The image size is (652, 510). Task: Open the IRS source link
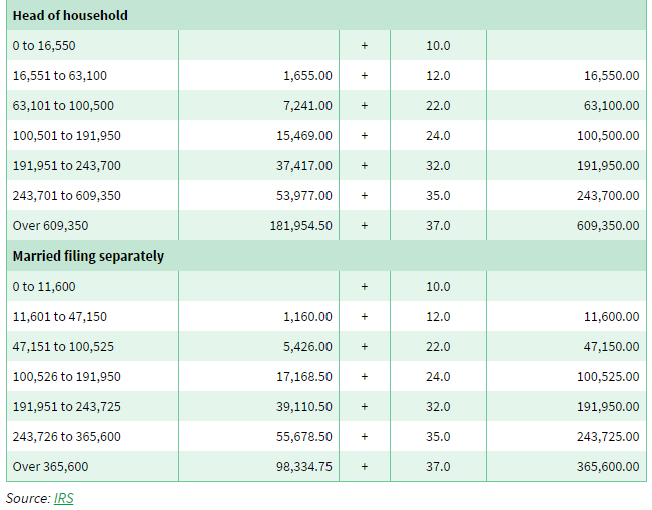(63, 498)
